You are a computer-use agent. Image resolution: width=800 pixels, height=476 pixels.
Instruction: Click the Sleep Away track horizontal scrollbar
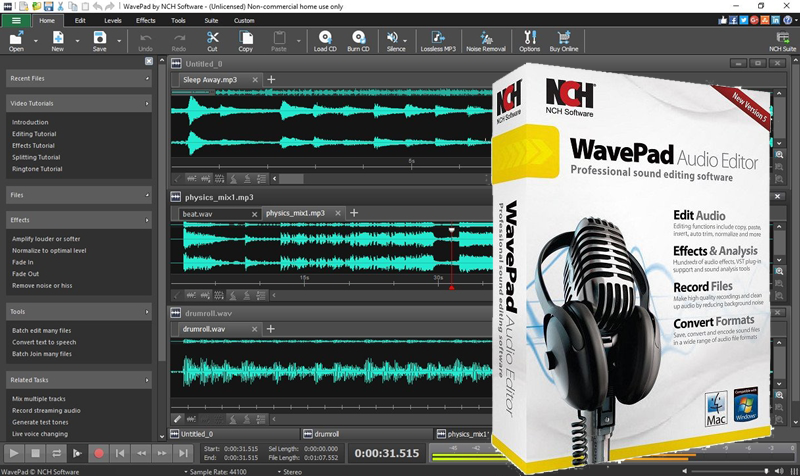coord(291,179)
